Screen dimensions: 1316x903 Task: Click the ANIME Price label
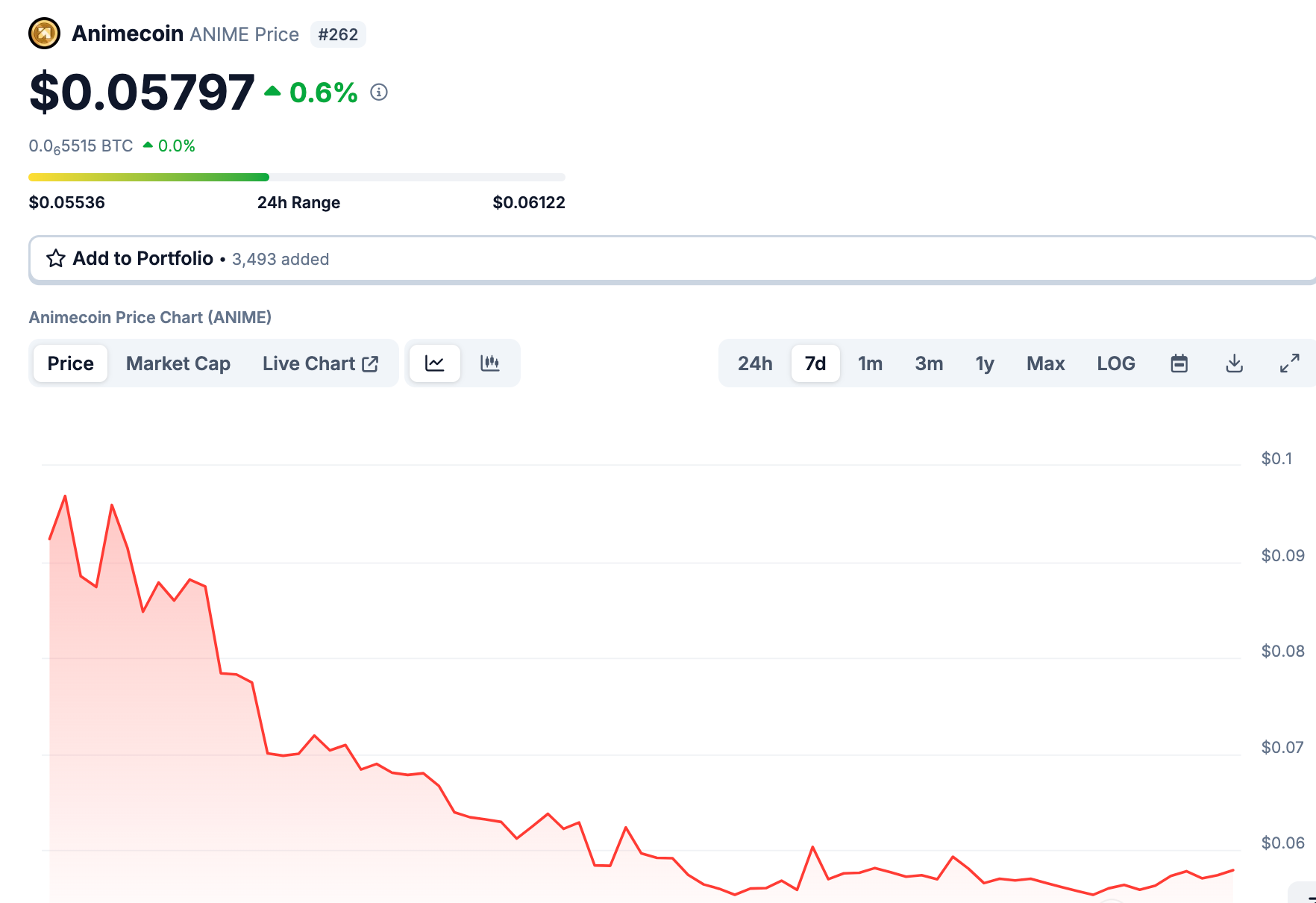244,34
